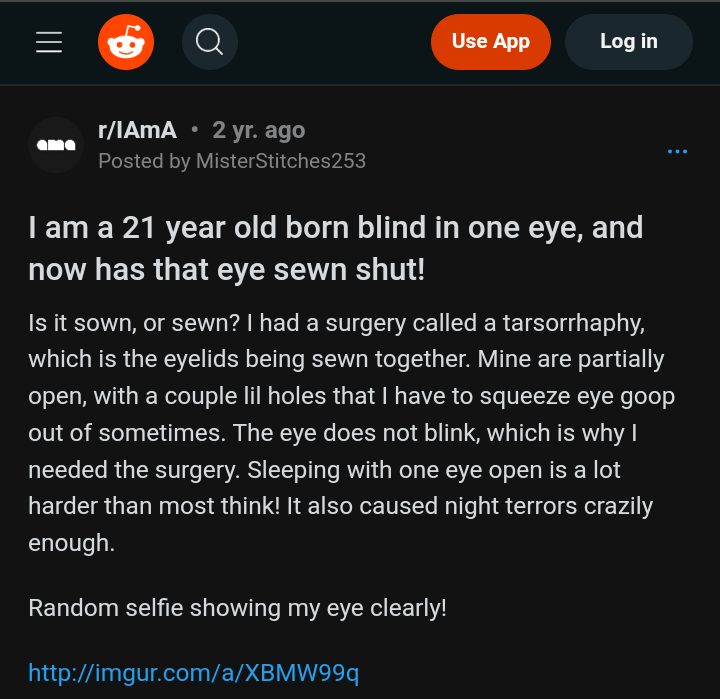Open MisterStitches253's user profile

coord(281,160)
